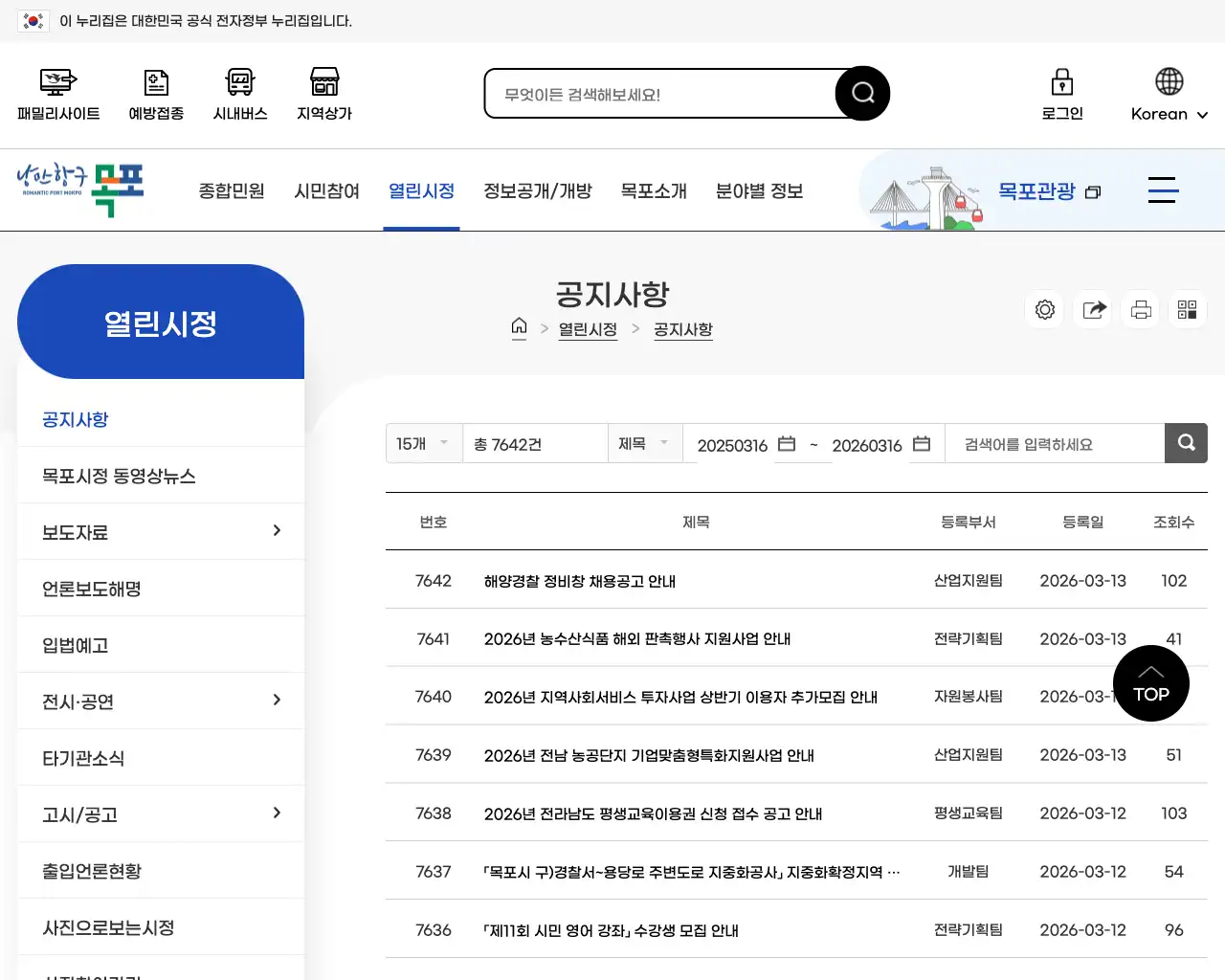Select the 예방접종 vaccination icon
Viewport: 1225px width, 980px height.
[155, 81]
